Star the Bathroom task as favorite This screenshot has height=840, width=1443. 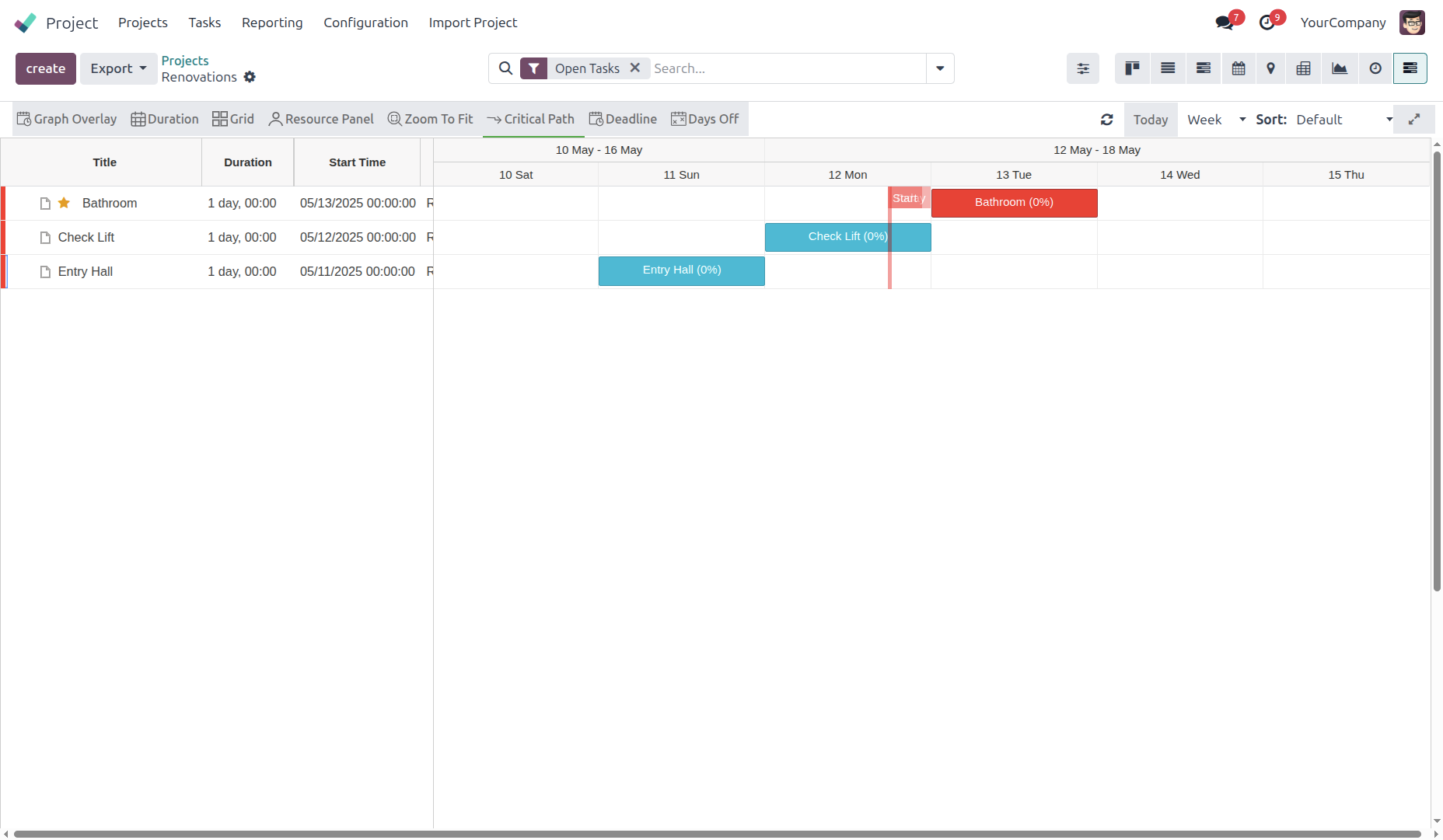pyautogui.click(x=65, y=203)
